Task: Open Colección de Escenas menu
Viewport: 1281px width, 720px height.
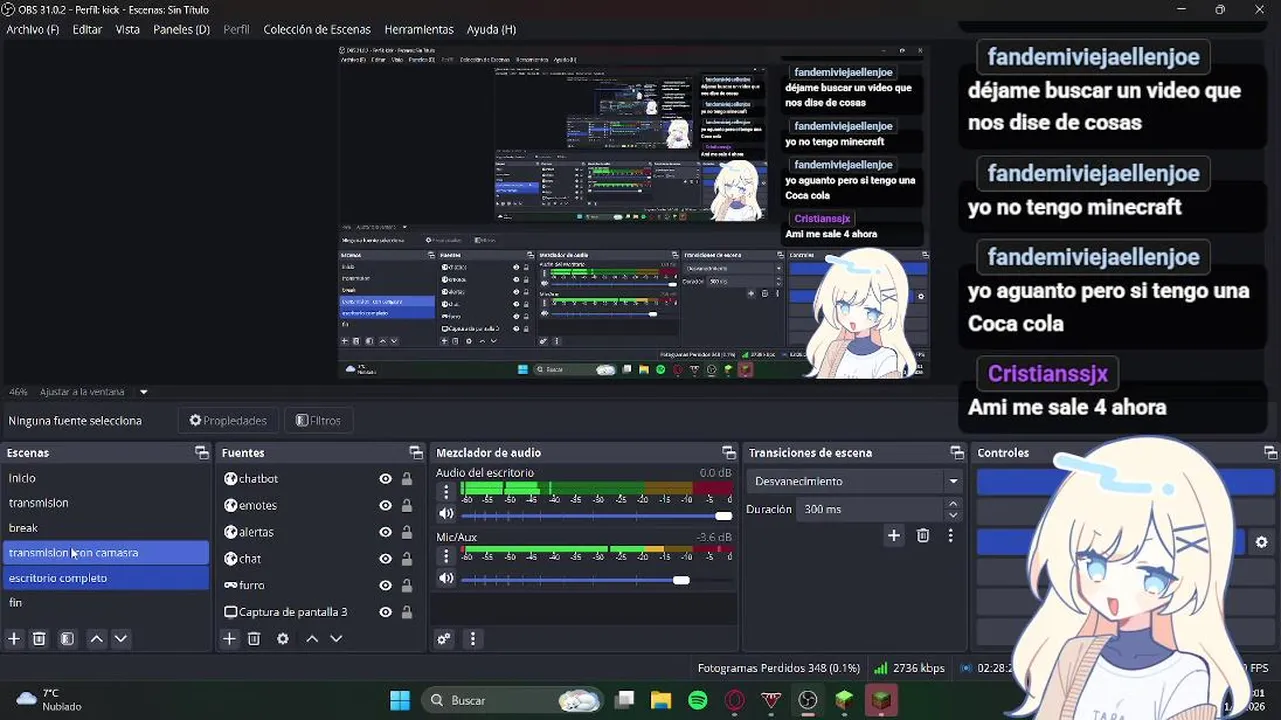Action: (x=317, y=29)
